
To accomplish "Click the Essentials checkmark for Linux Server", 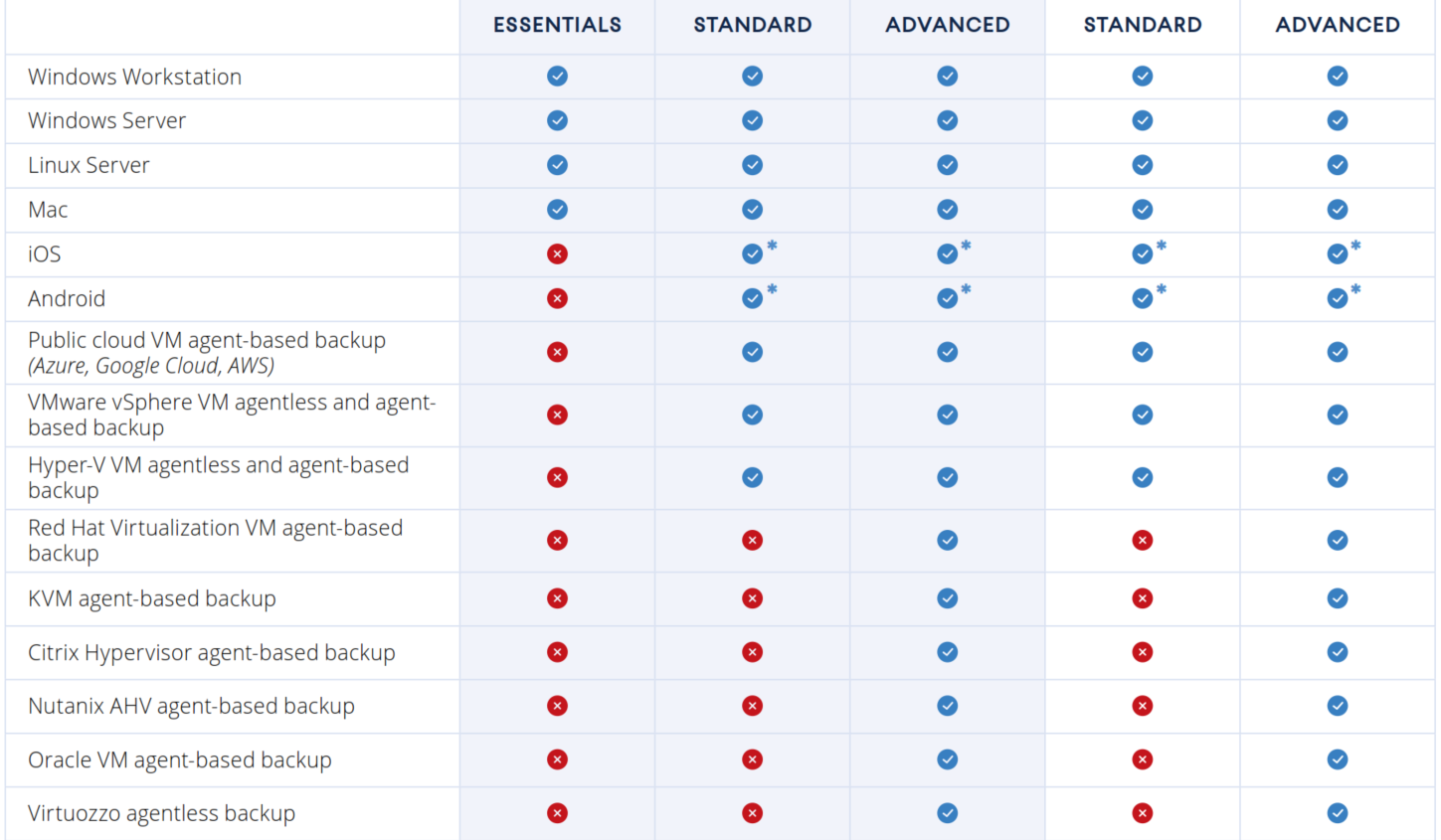I will pos(557,165).
